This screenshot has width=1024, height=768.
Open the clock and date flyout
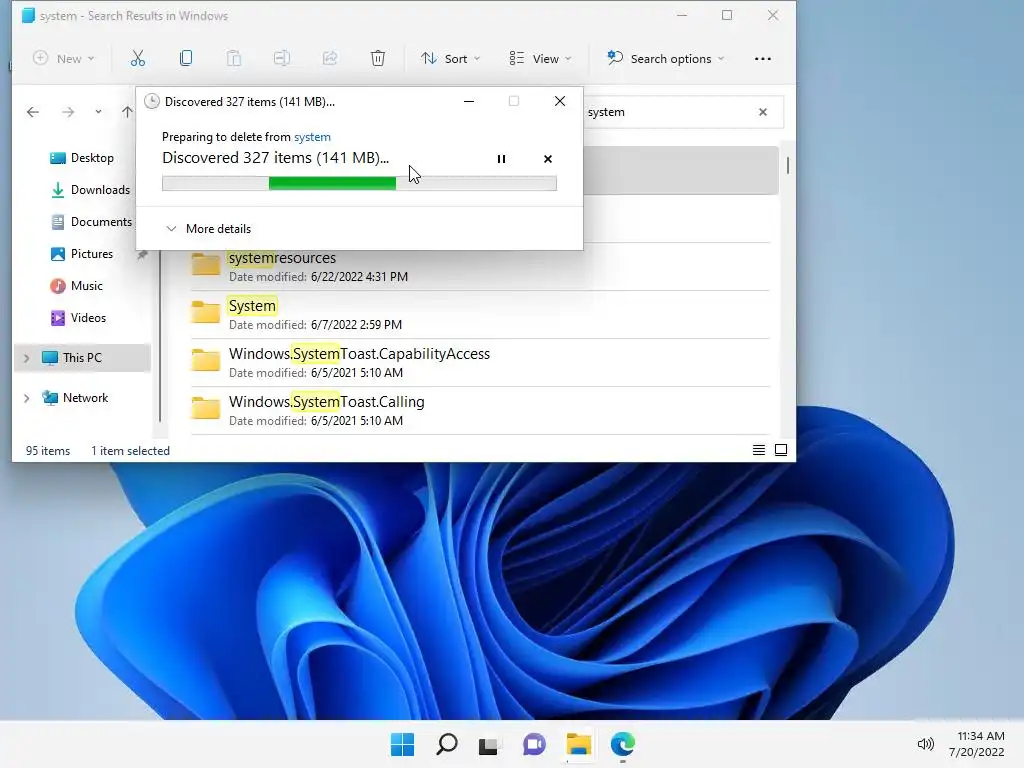pos(978,744)
